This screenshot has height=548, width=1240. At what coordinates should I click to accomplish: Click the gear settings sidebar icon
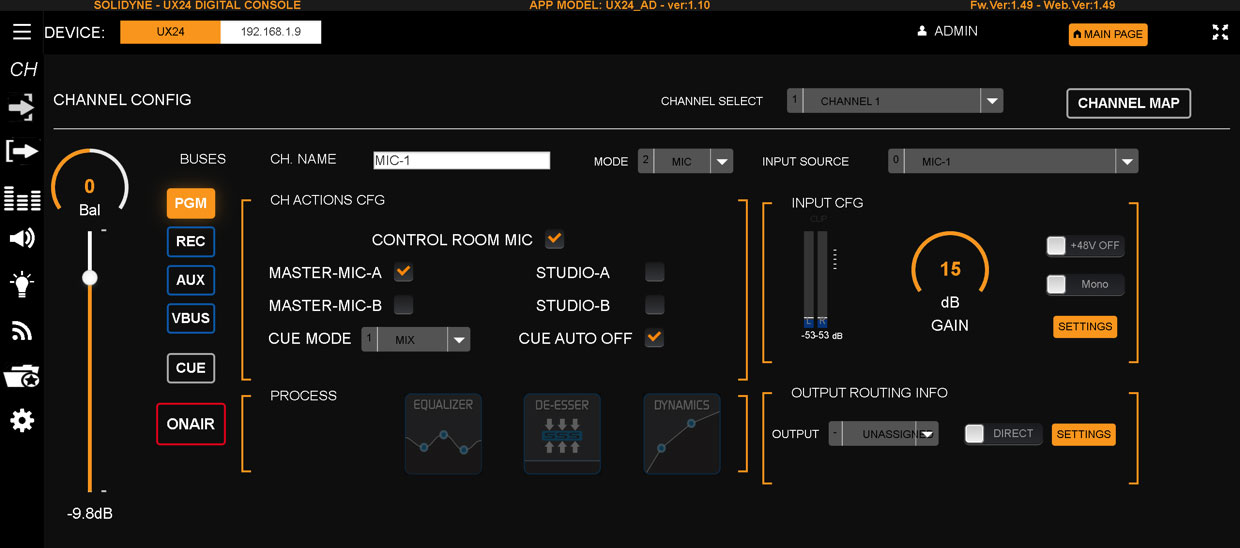[22, 421]
